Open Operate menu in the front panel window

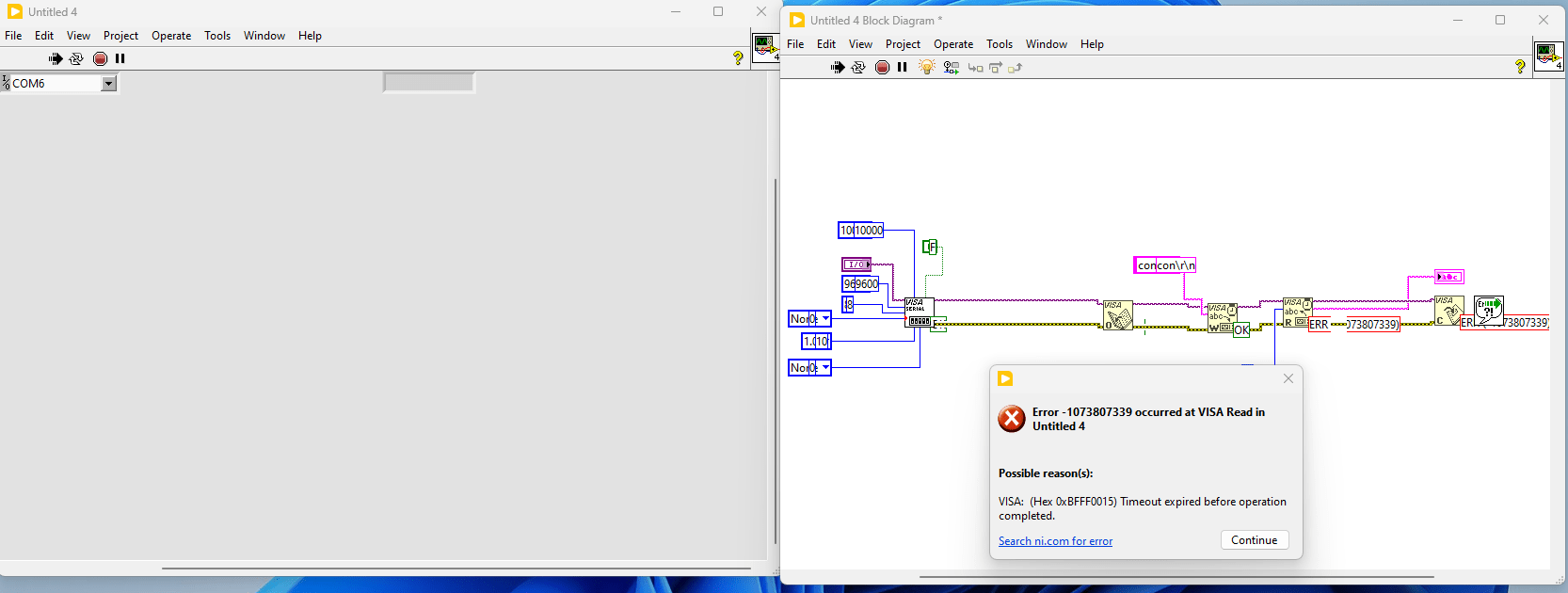(x=171, y=36)
